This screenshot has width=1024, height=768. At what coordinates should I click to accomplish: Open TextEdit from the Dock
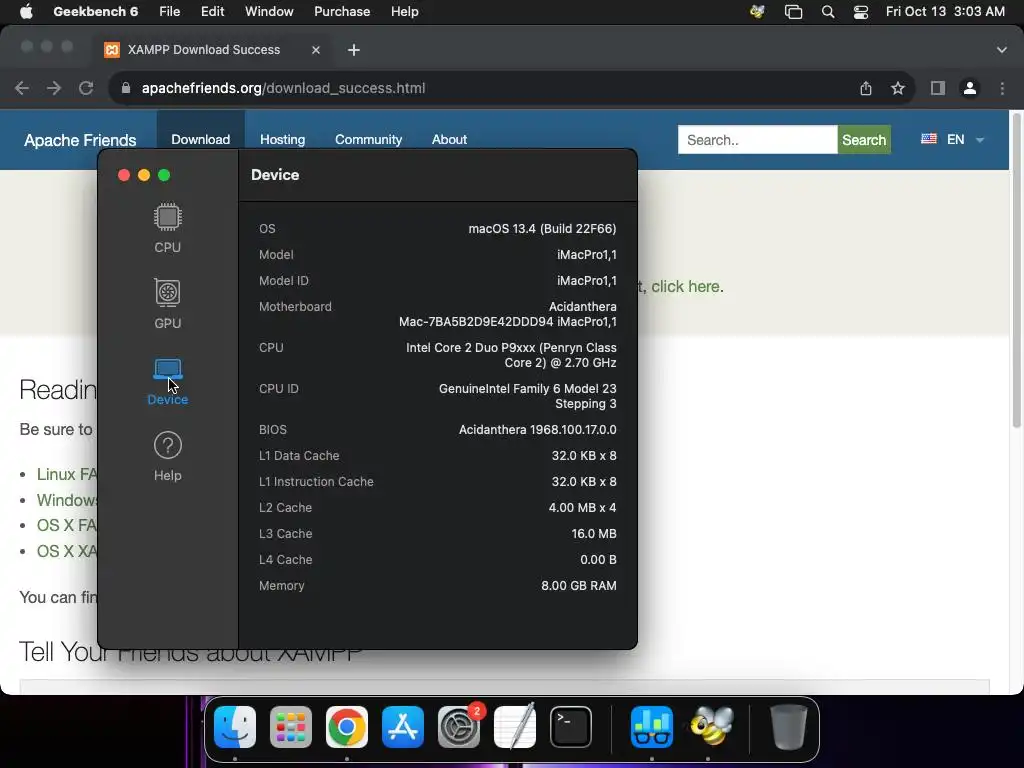pos(515,727)
